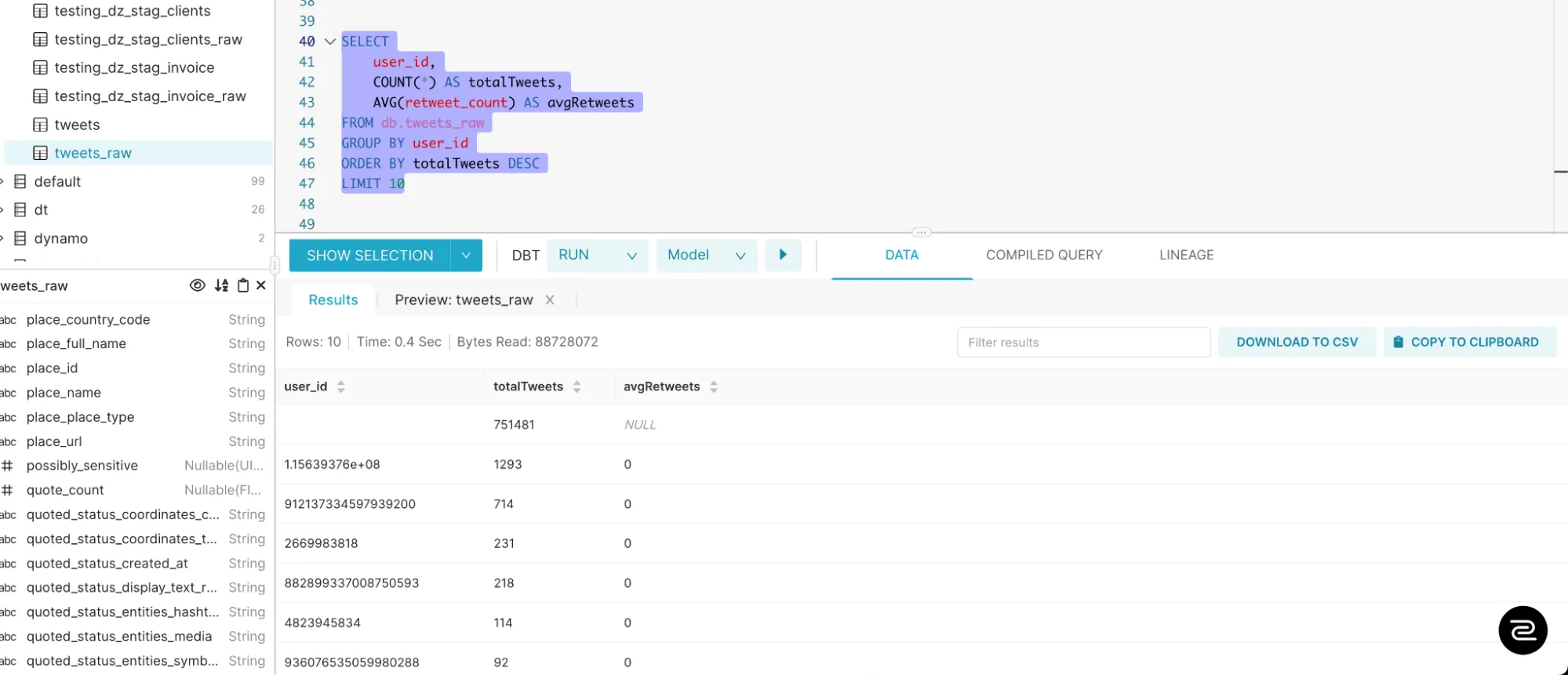Click COPY TO CLIPBOARD button

pyautogui.click(x=1470, y=342)
